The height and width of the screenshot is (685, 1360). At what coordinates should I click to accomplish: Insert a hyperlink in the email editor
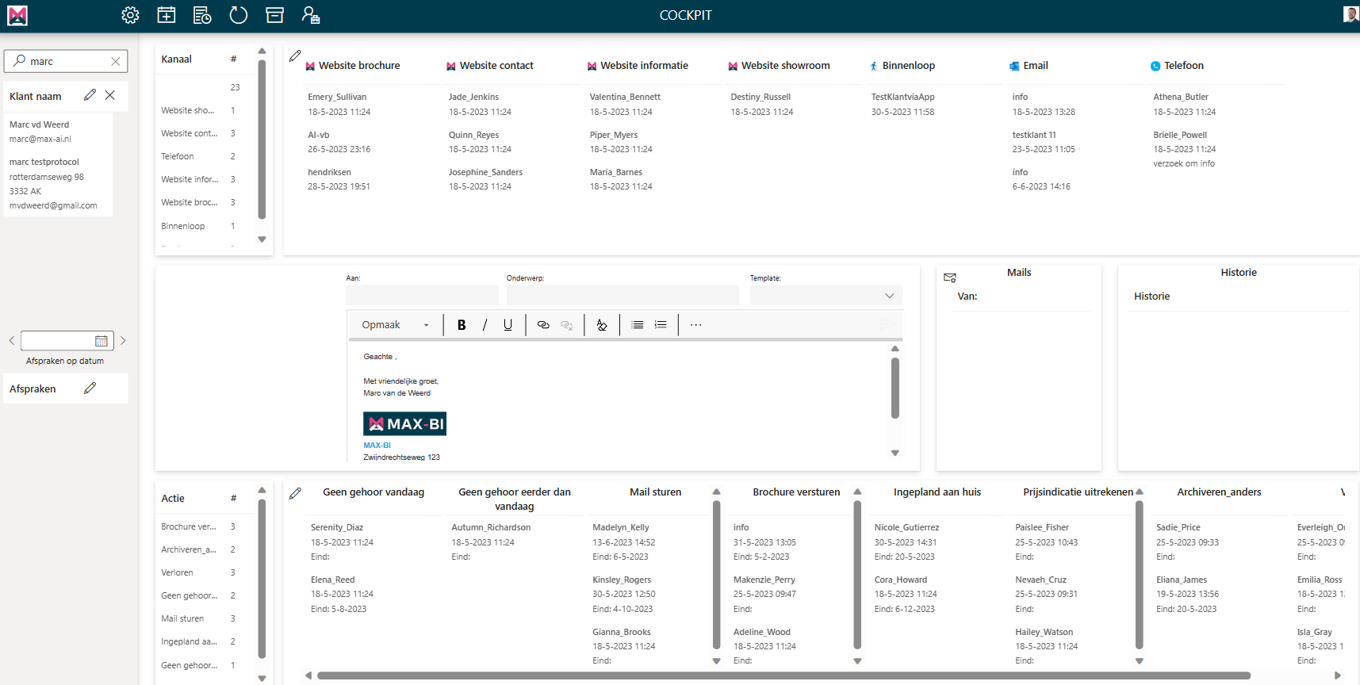point(543,325)
